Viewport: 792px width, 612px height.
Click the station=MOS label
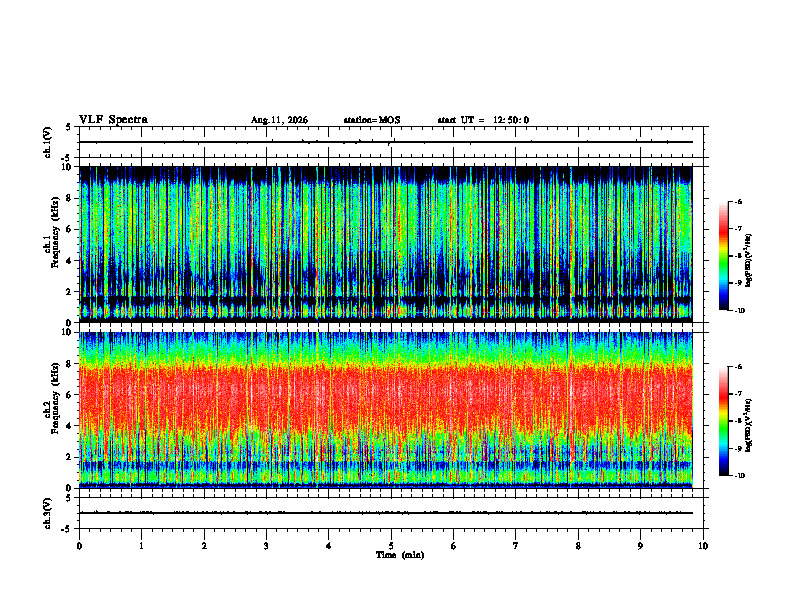372,120
